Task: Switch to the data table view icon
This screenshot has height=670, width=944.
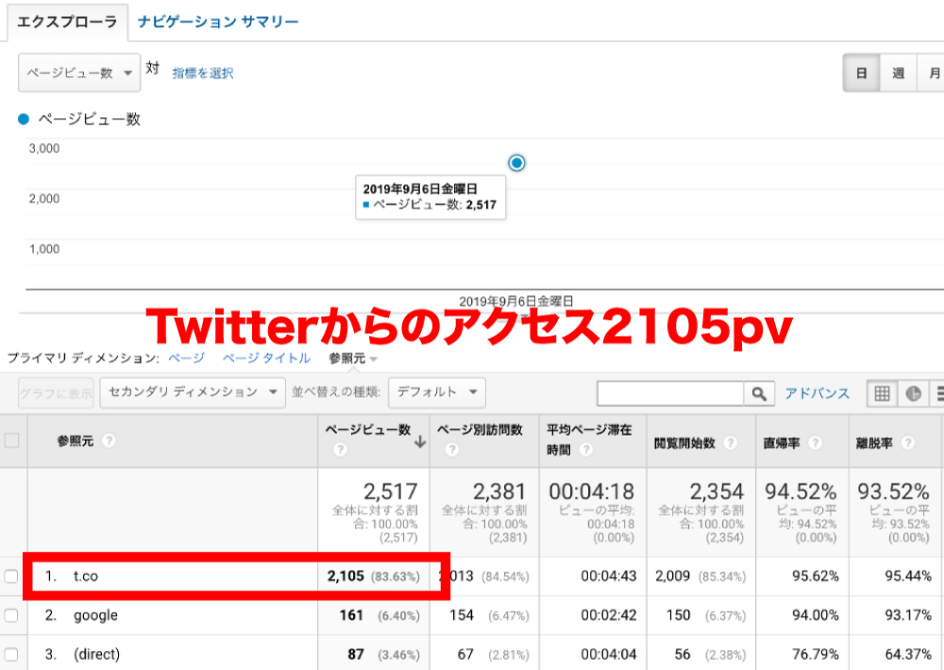Action: (x=882, y=394)
